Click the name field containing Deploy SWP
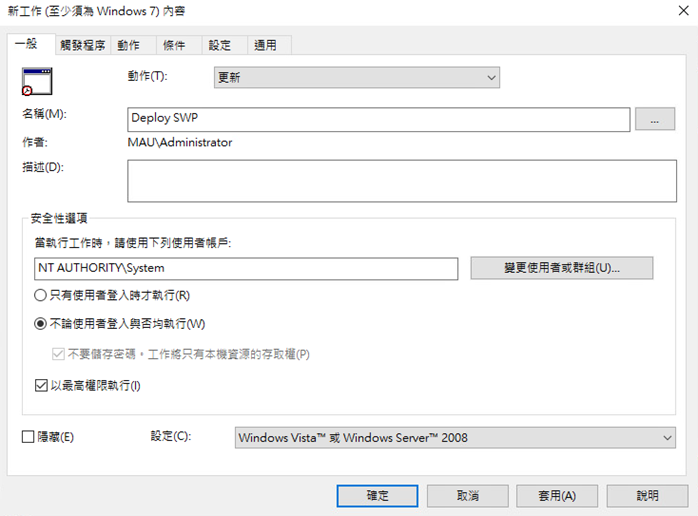Viewport: 698px width, 516px height. (x=379, y=119)
